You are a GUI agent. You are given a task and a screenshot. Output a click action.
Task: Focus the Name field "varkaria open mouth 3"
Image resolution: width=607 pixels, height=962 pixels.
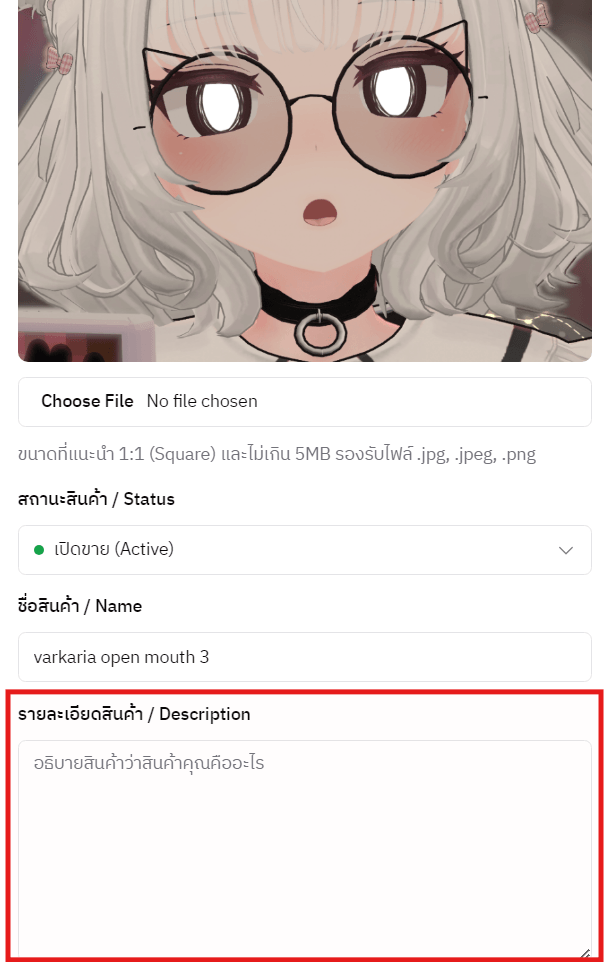pos(304,657)
